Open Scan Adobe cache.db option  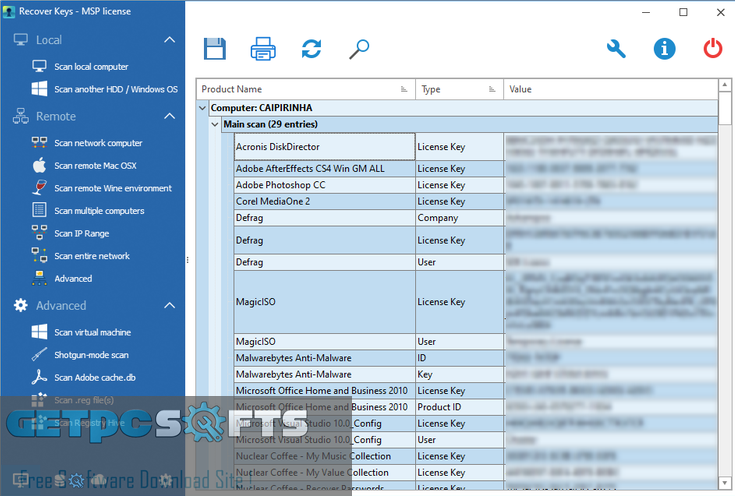point(95,377)
